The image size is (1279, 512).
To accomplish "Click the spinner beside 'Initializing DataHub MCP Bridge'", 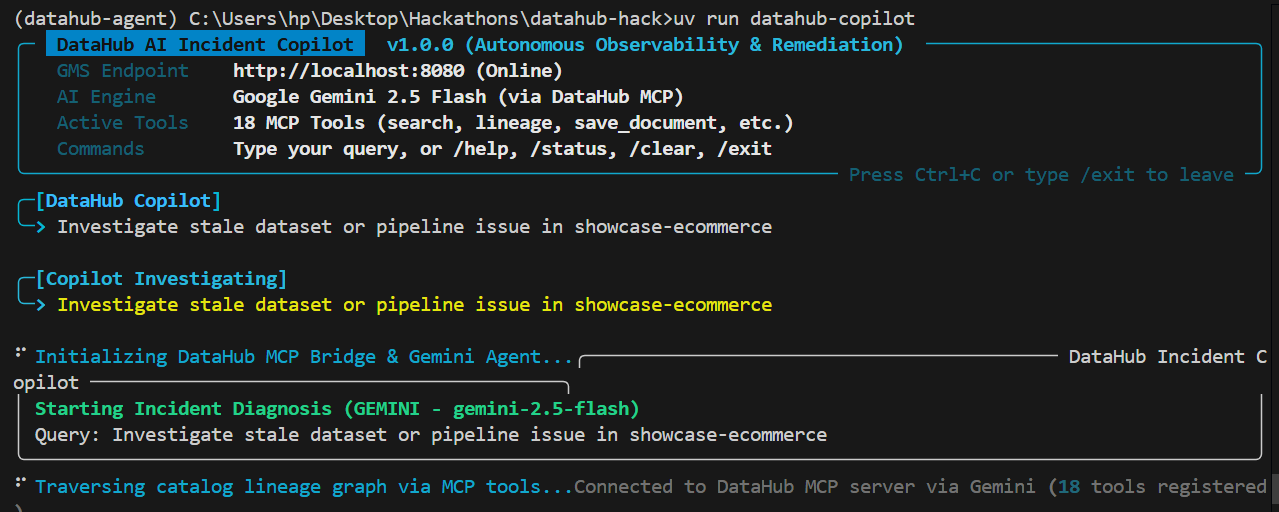I will (x=20, y=354).
